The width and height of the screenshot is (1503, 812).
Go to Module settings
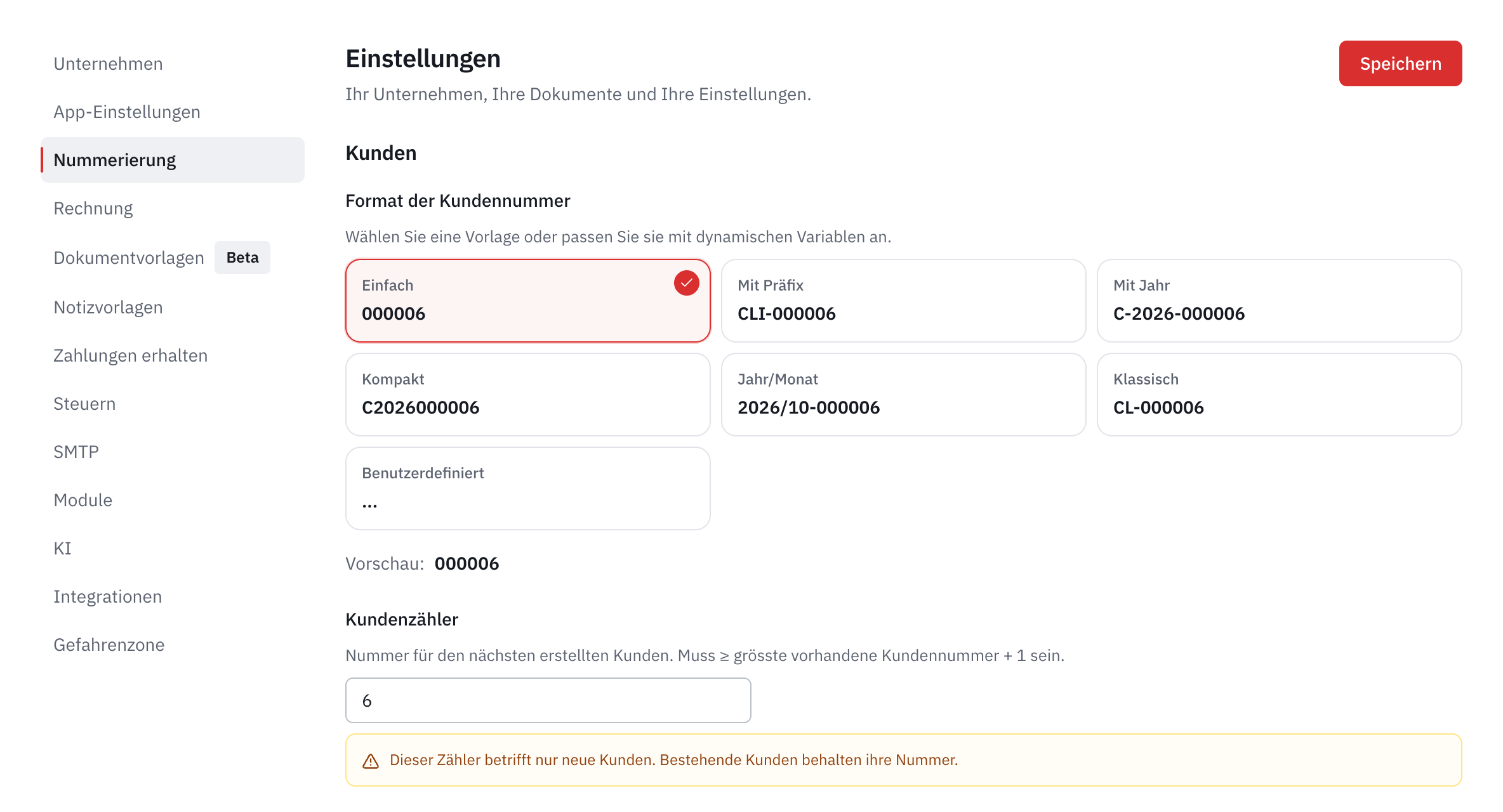tap(172, 500)
